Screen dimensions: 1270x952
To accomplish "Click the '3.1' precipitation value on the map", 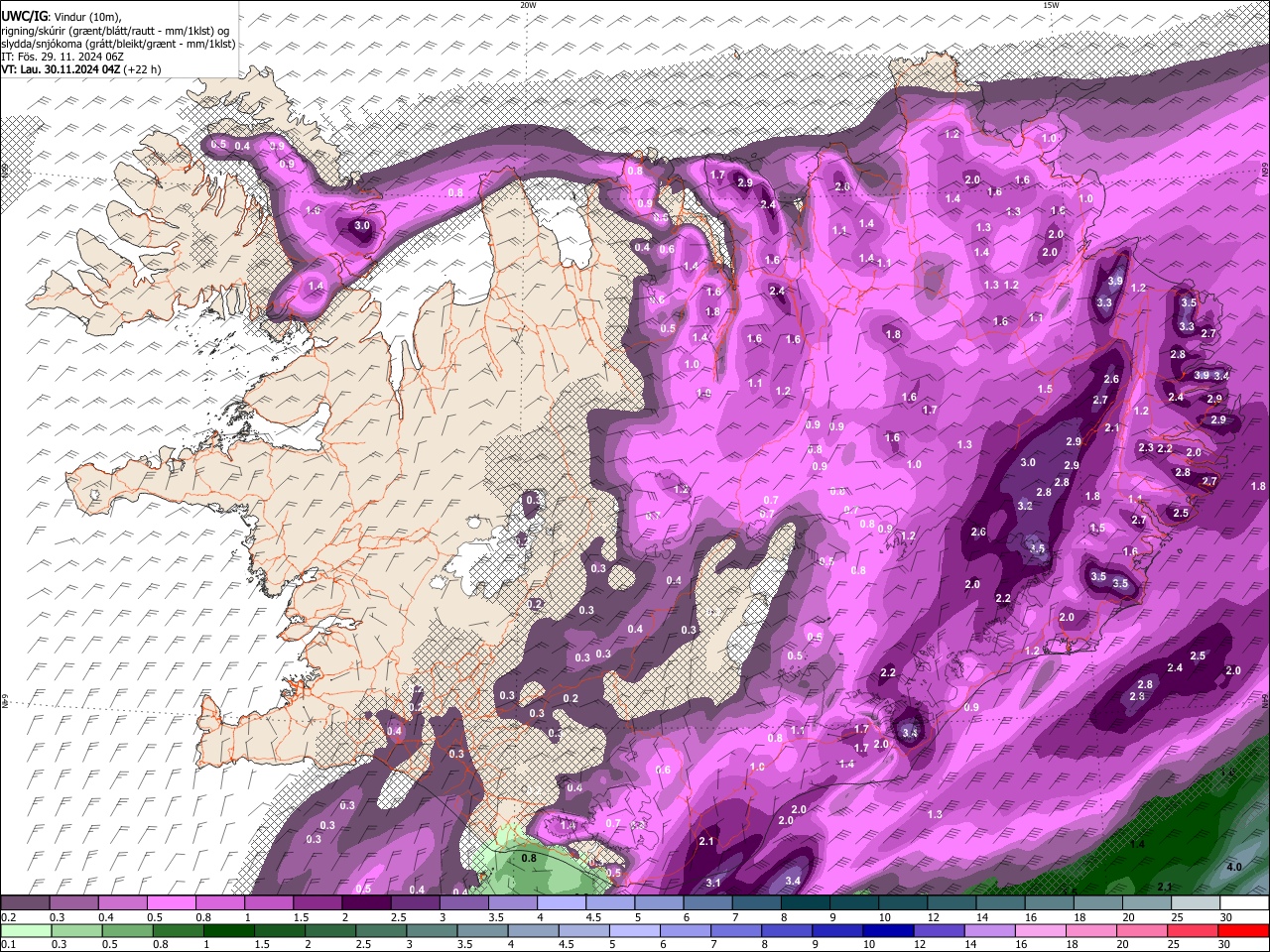I will pos(712,883).
